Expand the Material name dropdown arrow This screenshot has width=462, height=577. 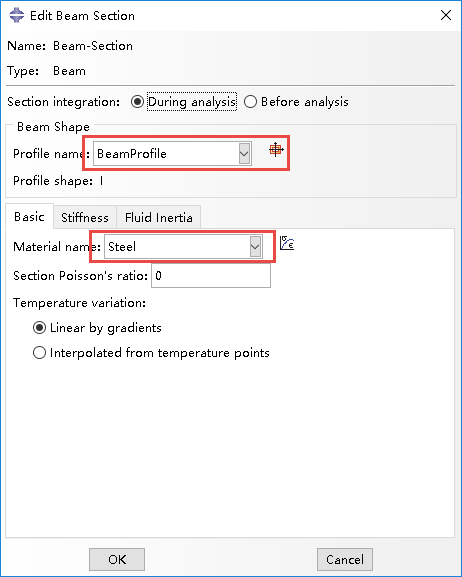255,247
